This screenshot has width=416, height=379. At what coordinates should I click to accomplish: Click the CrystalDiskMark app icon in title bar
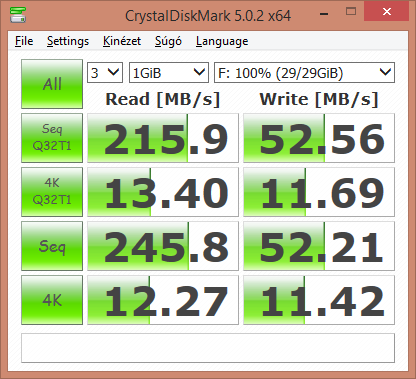[18, 15]
